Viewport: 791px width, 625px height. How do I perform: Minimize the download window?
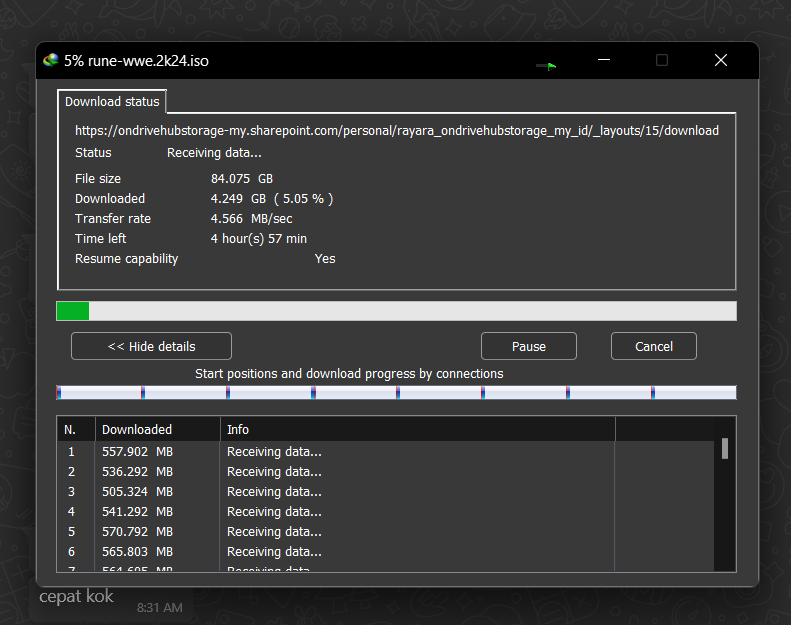[x=603, y=60]
